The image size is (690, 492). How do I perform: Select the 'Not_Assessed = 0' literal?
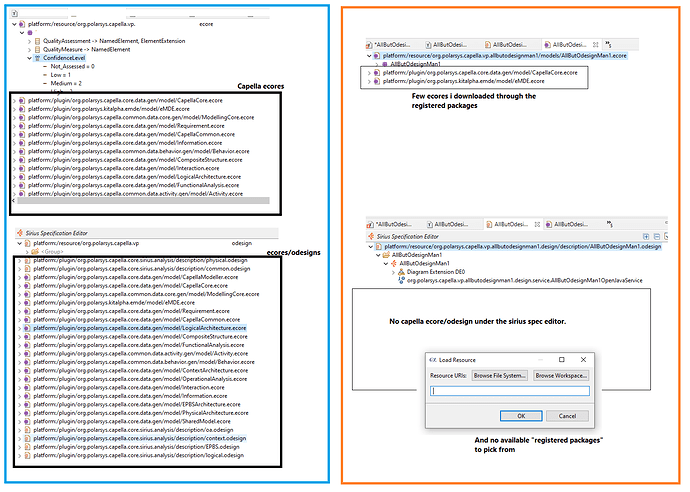click(73, 66)
